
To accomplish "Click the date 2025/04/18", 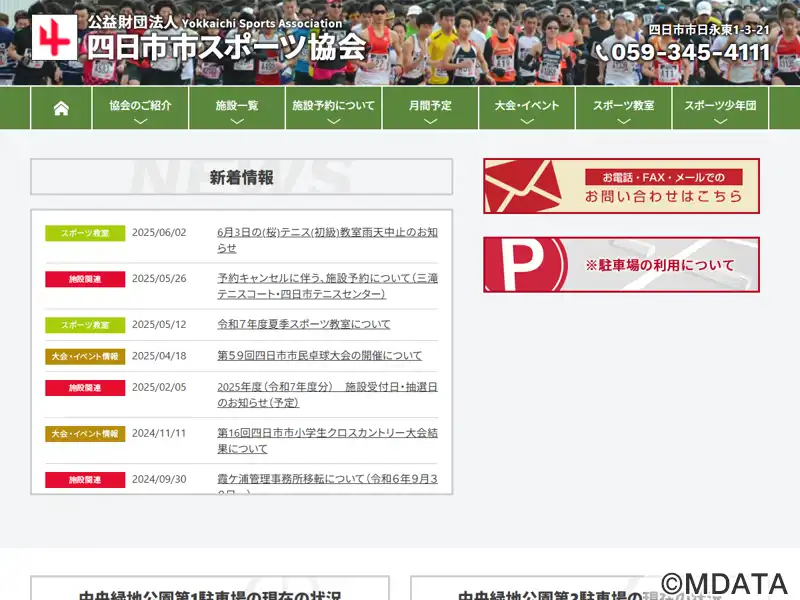I will click(159, 356).
